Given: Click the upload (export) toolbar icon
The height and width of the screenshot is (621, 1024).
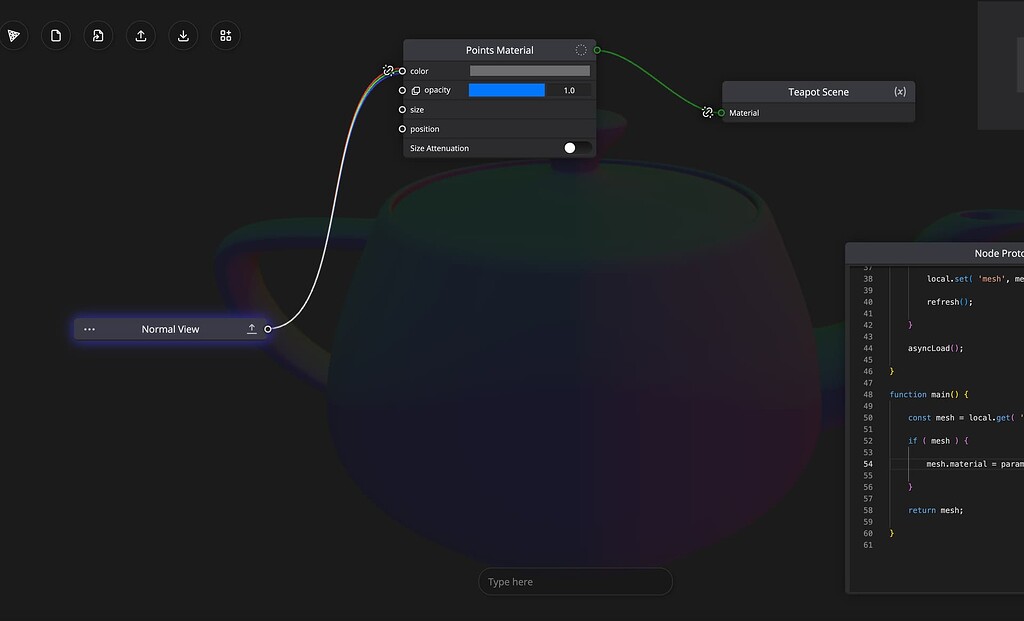Looking at the screenshot, I should (140, 35).
